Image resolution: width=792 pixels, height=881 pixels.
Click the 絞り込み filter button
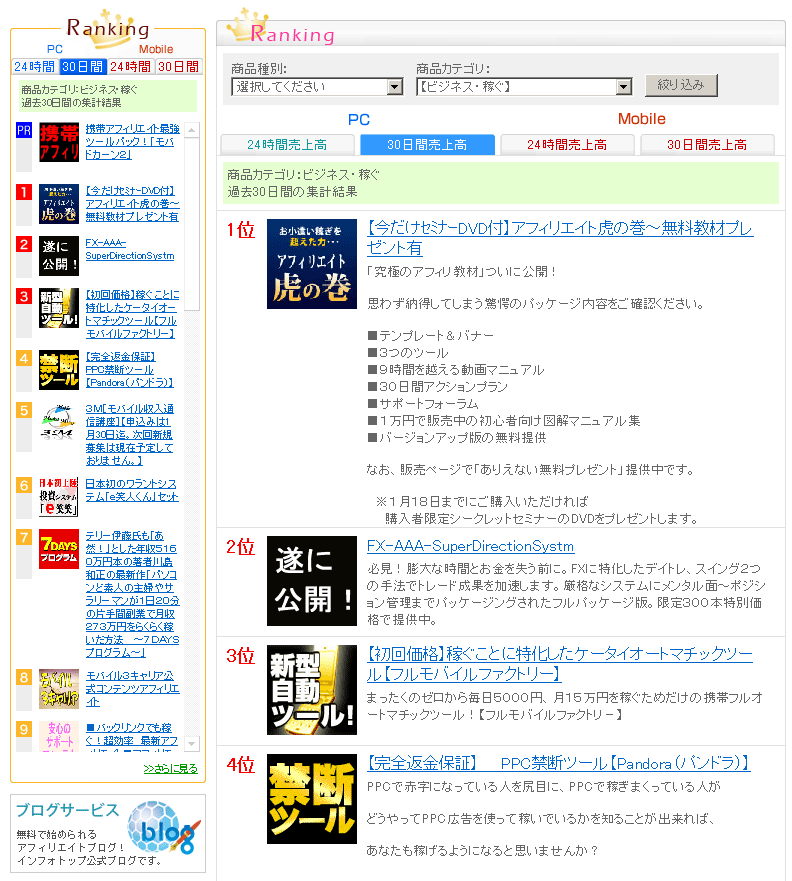[x=681, y=85]
